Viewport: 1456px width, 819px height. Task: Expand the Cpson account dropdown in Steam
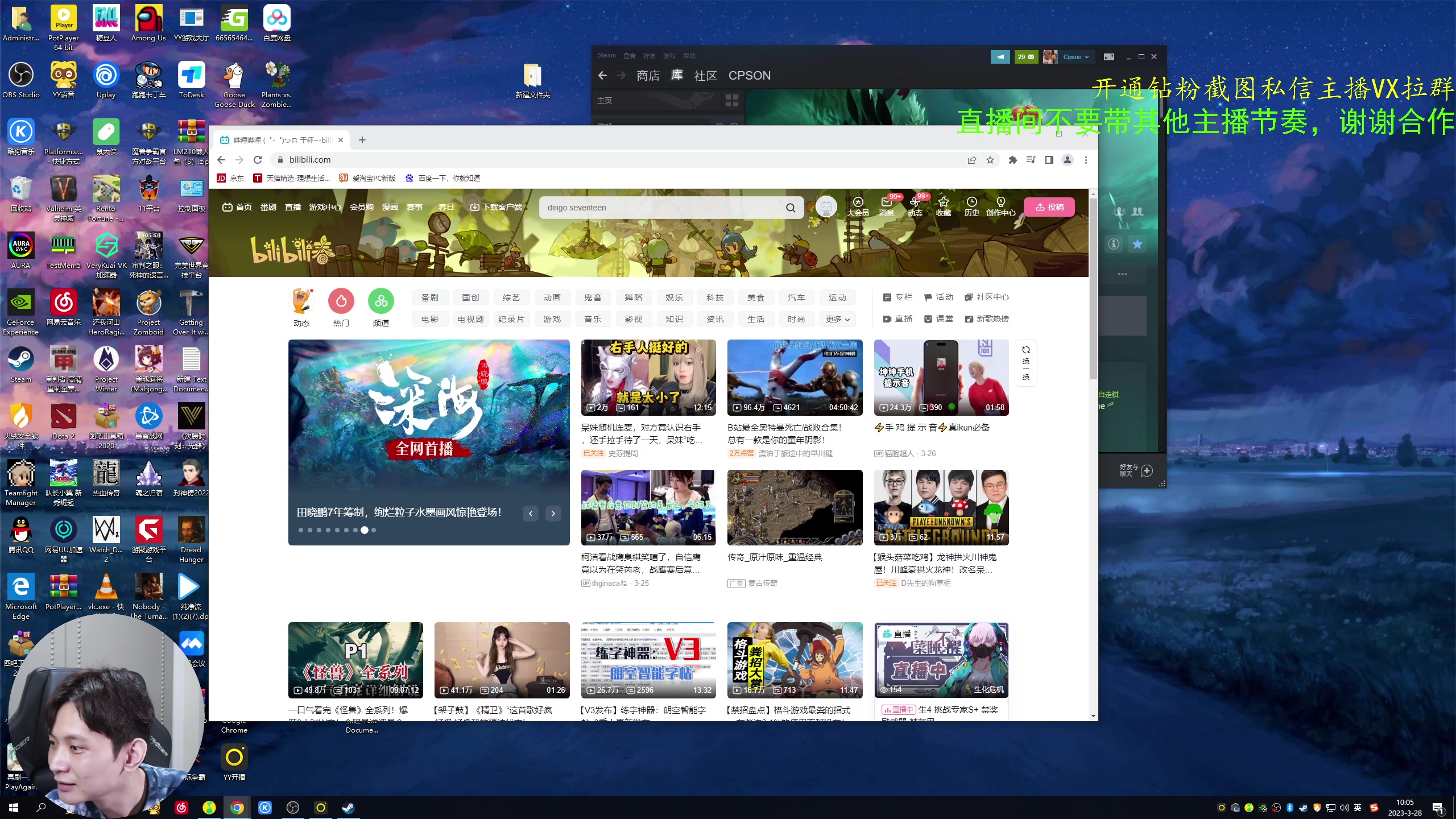tap(1076, 57)
